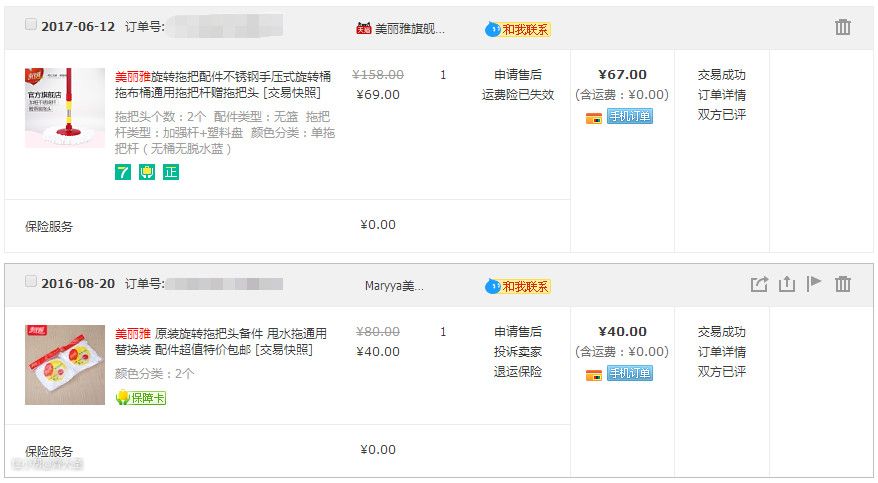The width and height of the screenshot is (878, 483).
Task: Delete the 2016-08-20 order via trash icon
Action: pyautogui.click(x=843, y=284)
